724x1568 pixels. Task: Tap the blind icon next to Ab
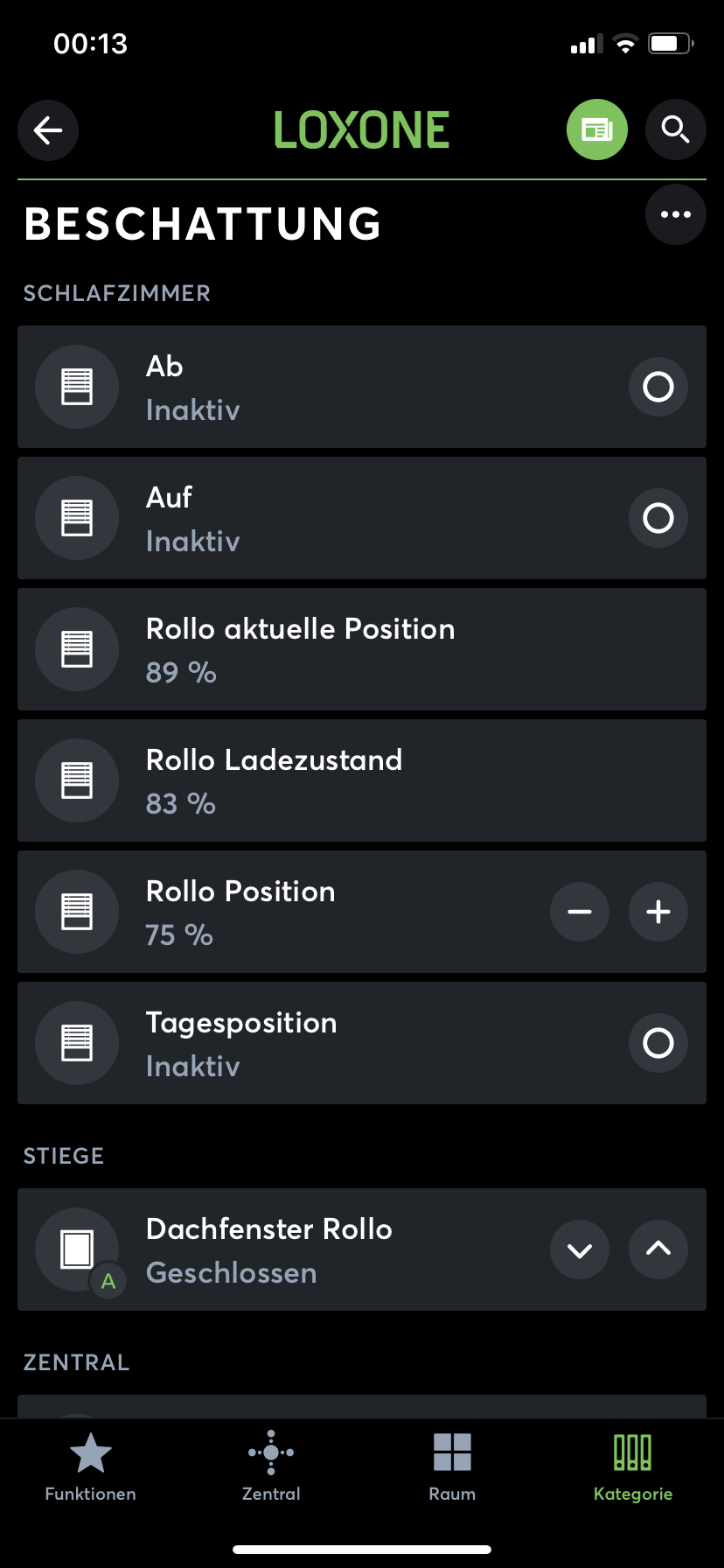coord(77,387)
